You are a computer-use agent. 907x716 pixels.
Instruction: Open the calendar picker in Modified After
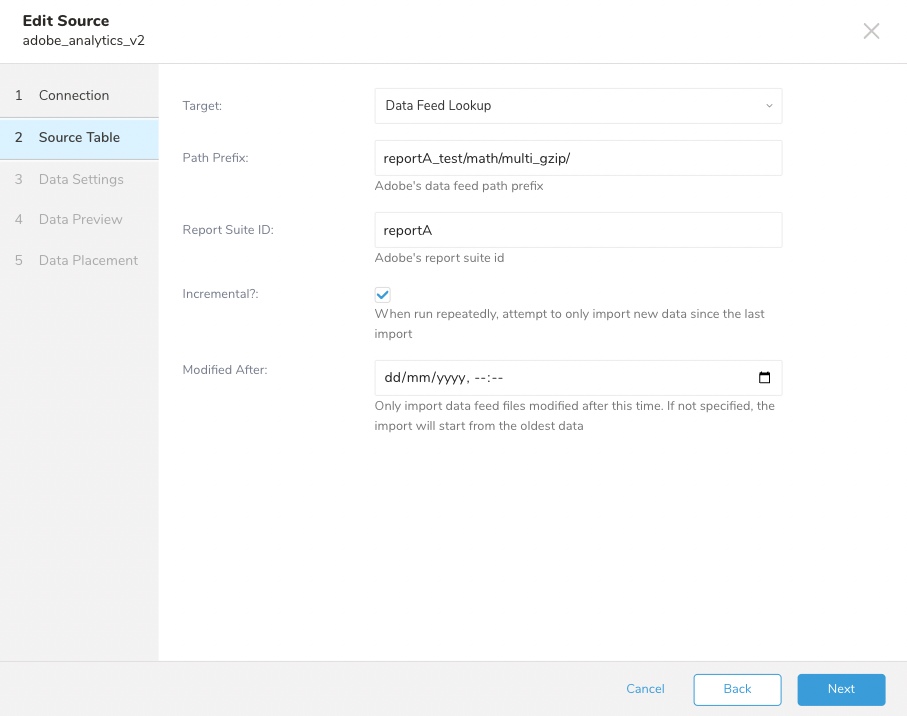(765, 378)
